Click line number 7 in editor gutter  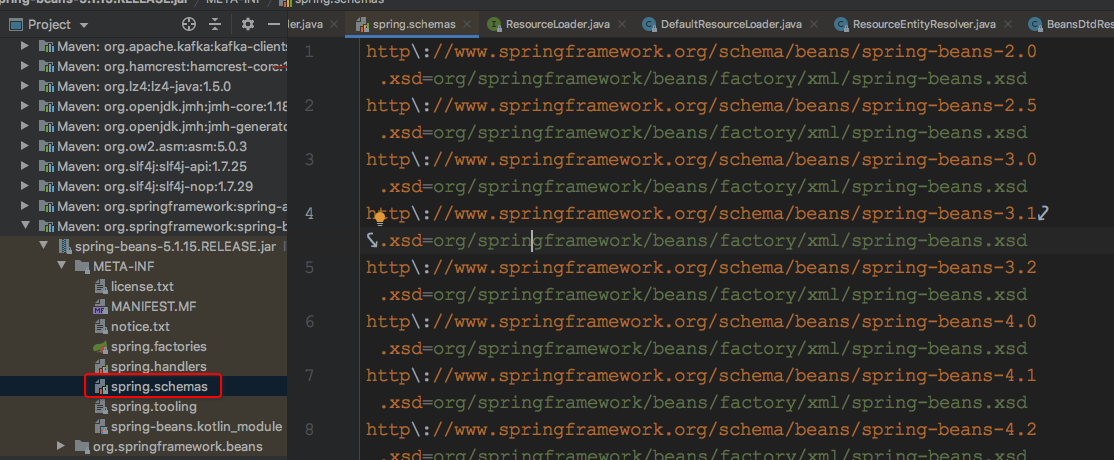[308, 375]
